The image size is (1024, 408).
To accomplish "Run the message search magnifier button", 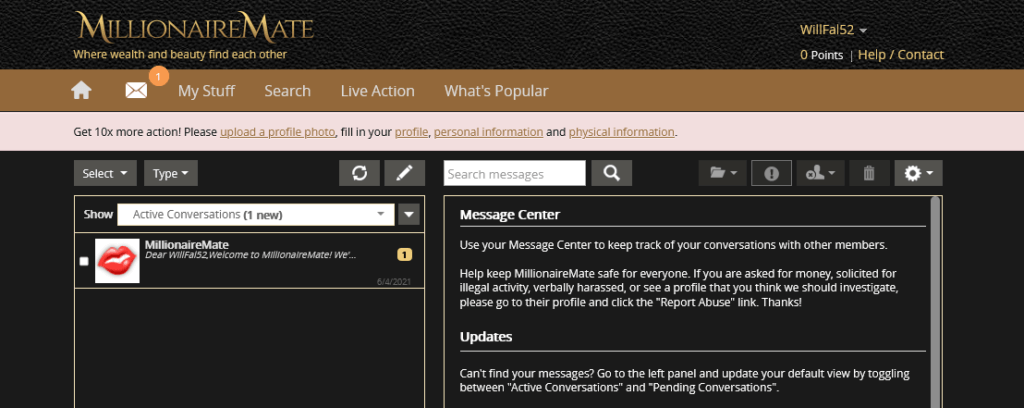I will [611, 173].
